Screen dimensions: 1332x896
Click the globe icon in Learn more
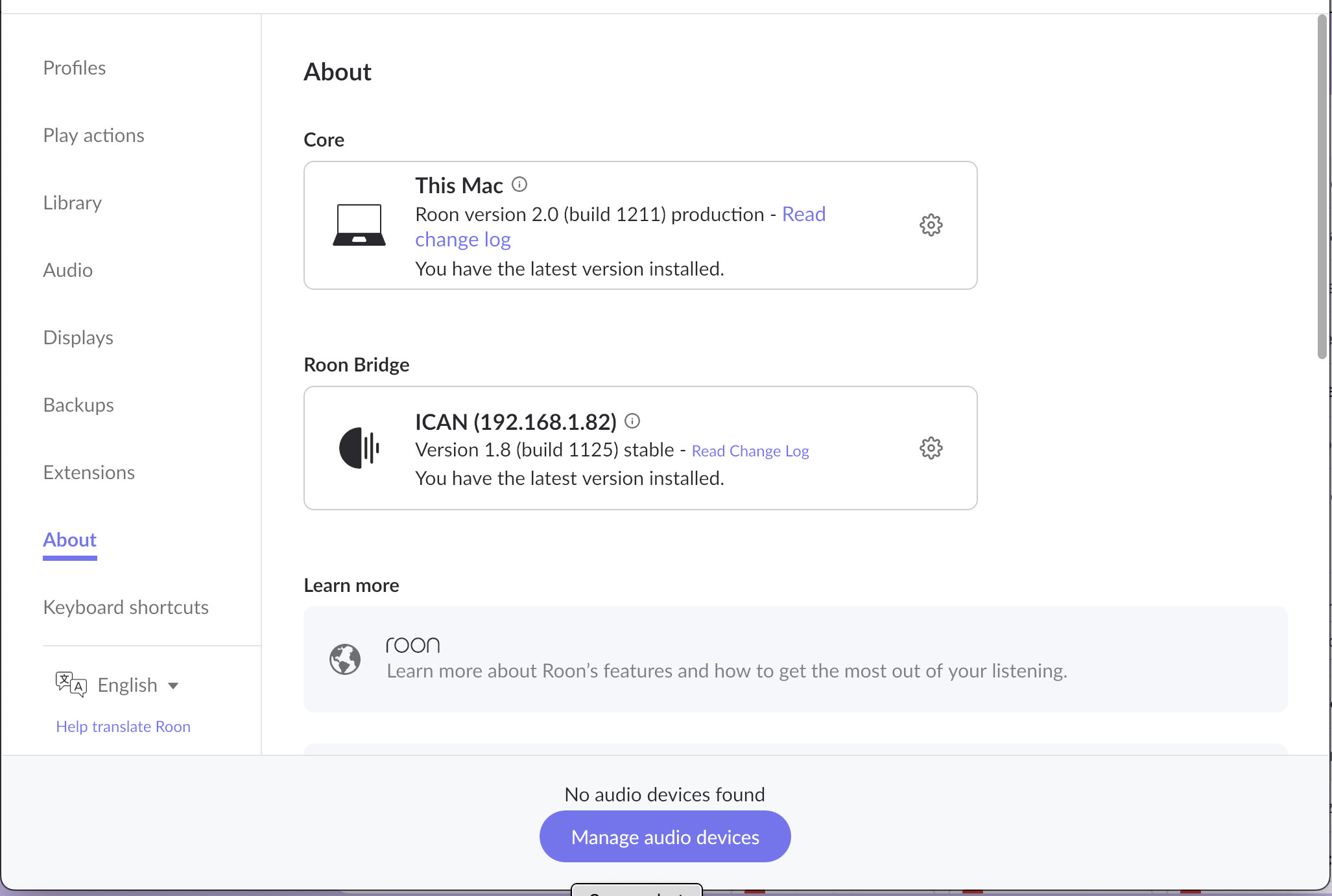click(x=345, y=659)
